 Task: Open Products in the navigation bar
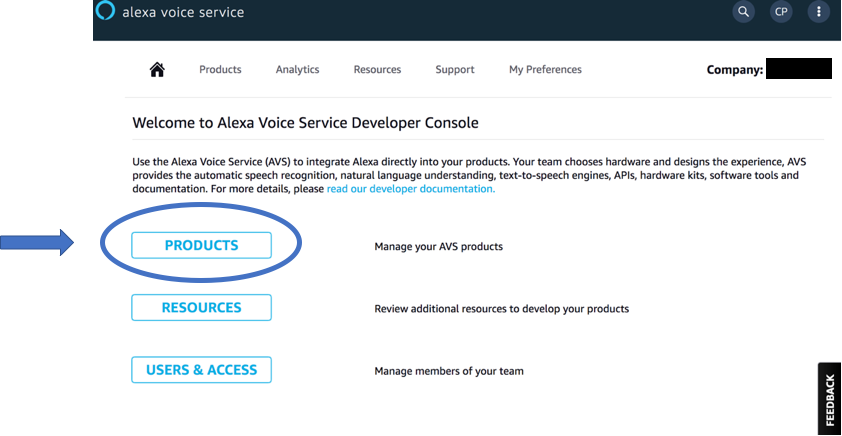220,69
